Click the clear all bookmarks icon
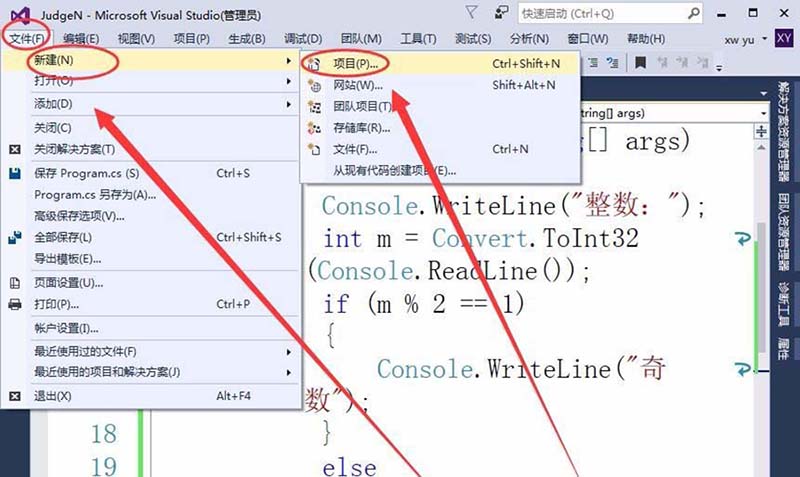The height and width of the screenshot is (477, 800). [x=703, y=63]
